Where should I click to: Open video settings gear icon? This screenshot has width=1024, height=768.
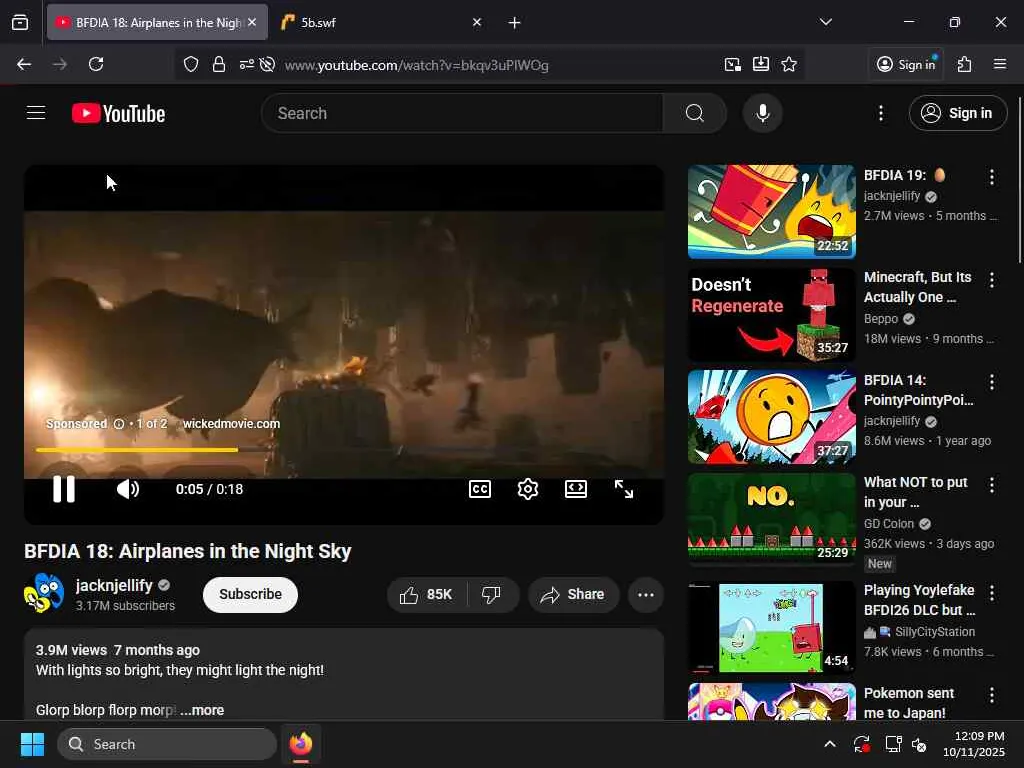528,489
